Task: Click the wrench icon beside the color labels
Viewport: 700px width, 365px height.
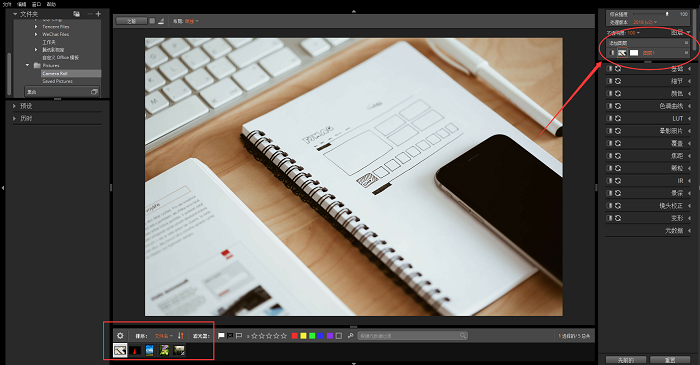Action: click(350, 336)
